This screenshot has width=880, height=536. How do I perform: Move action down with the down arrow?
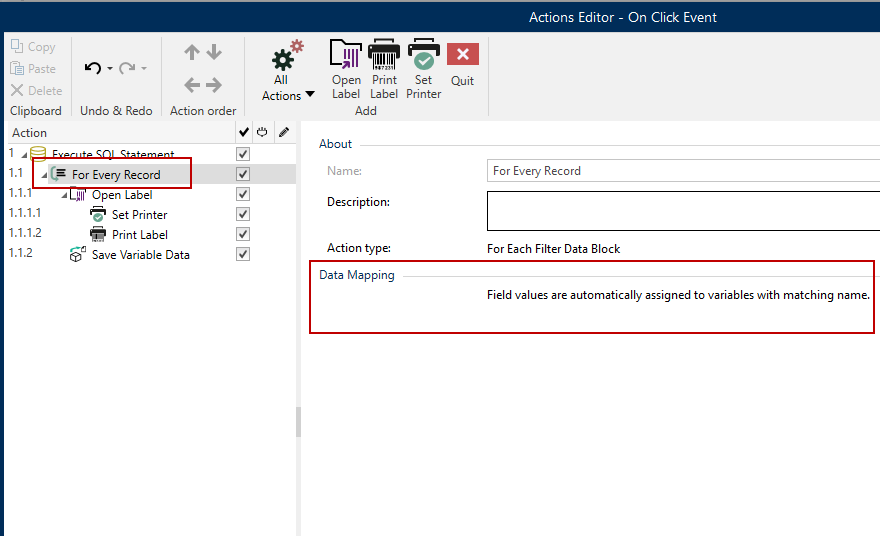pos(214,53)
